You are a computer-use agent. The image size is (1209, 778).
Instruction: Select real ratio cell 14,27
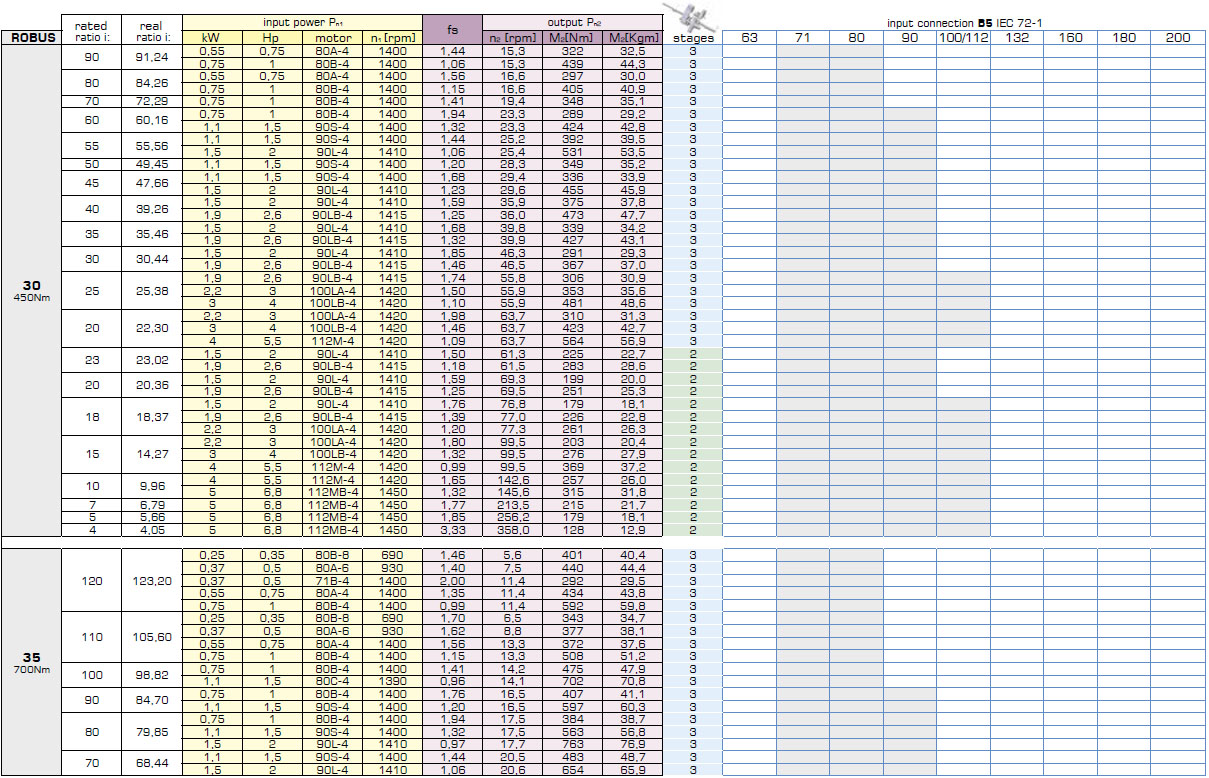coord(151,453)
